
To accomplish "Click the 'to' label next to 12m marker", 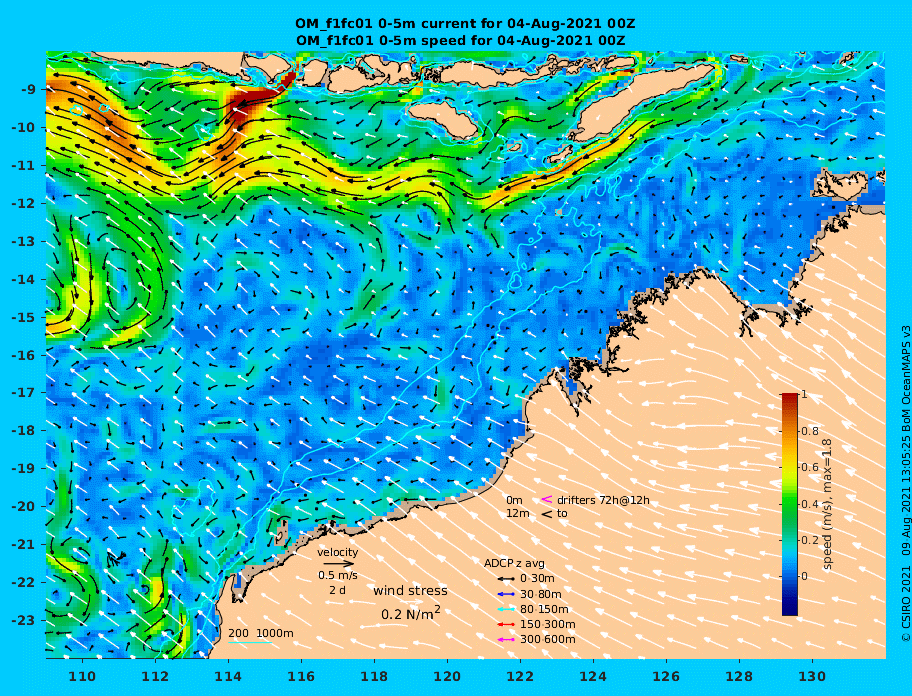I will [562, 513].
